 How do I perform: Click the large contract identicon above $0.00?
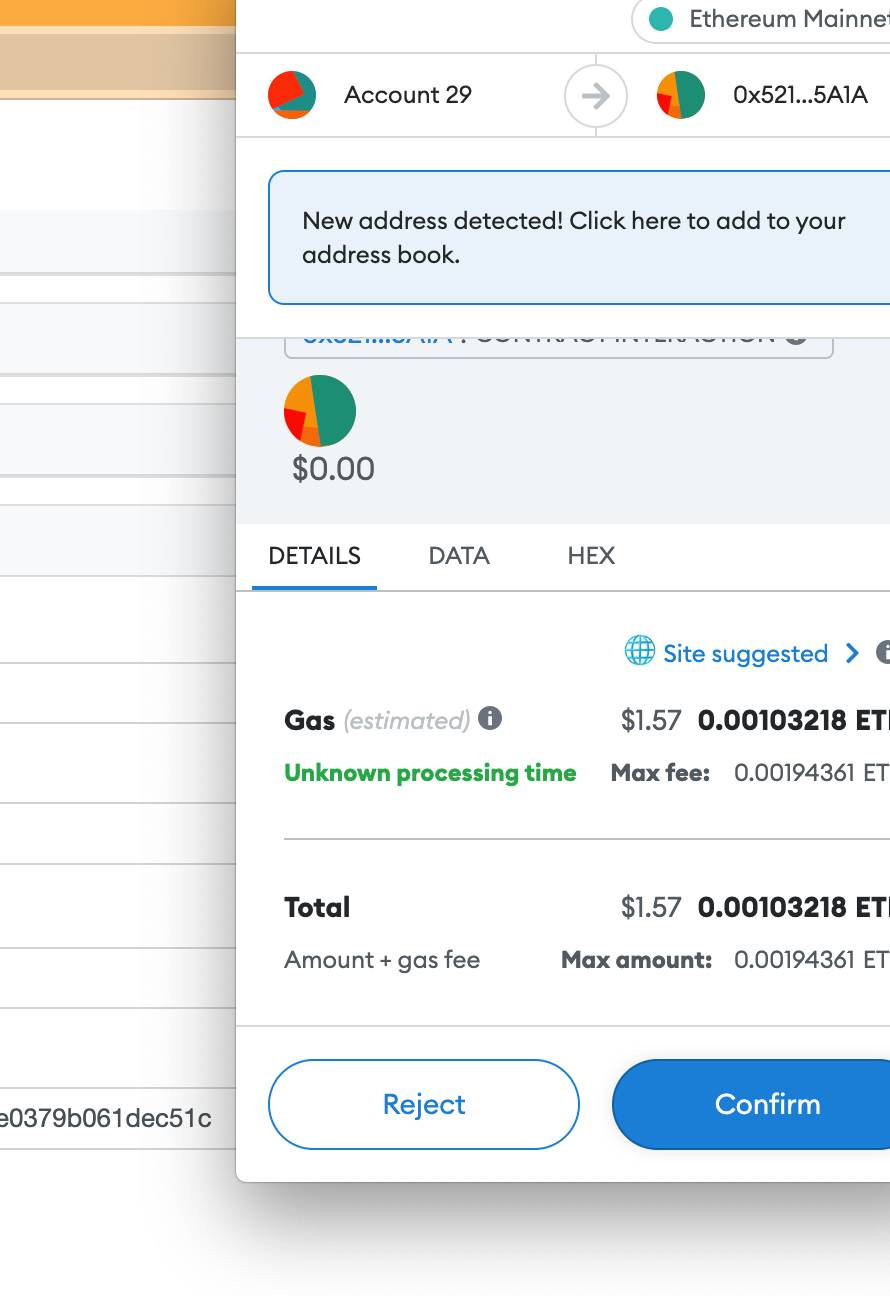pyautogui.click(x=320, y=410)
